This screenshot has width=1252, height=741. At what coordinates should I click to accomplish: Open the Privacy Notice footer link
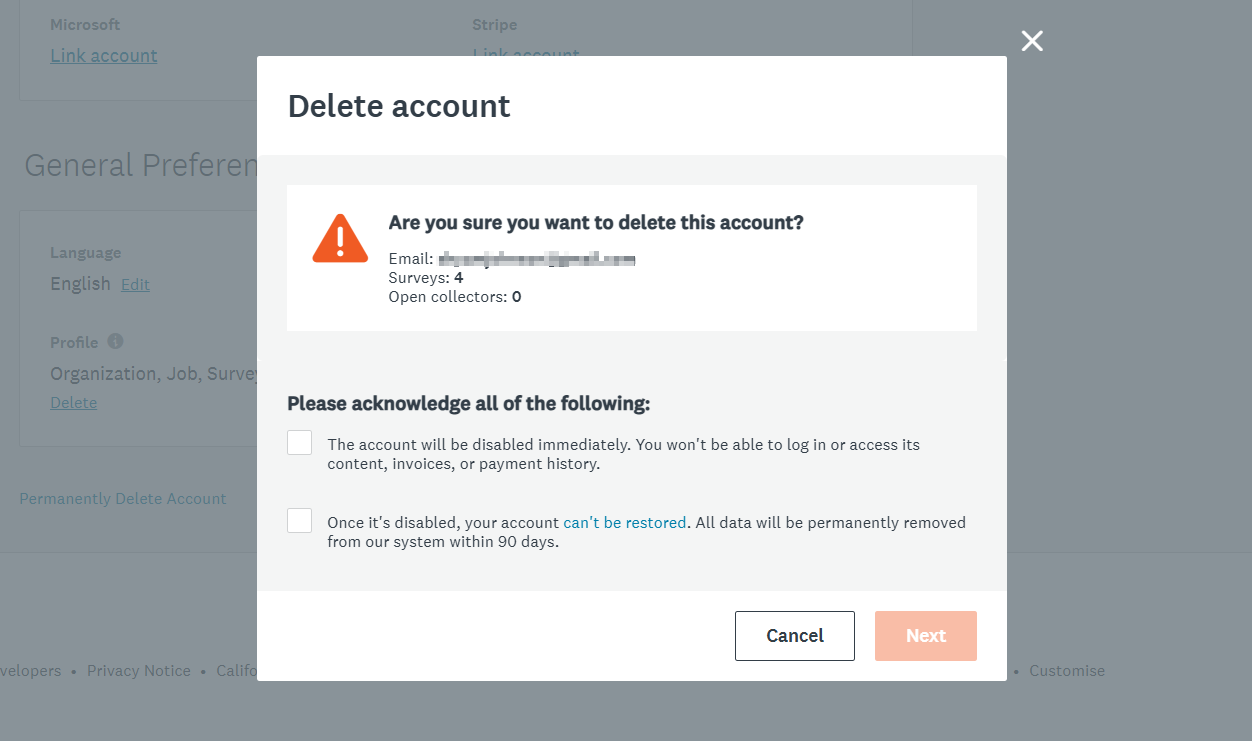(x=139, y=671)
